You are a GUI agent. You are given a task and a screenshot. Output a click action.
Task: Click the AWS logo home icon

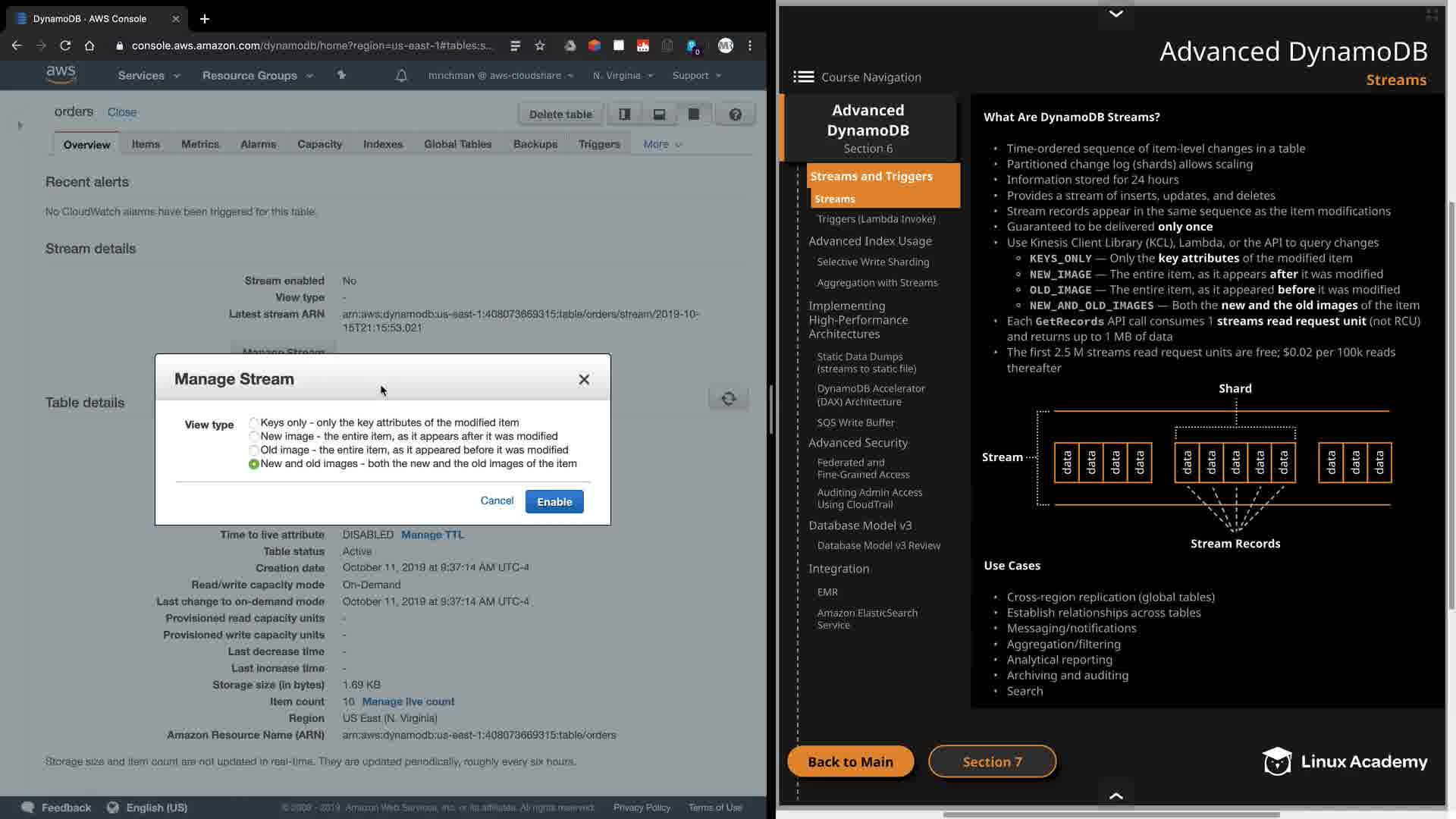click(61, 74)
